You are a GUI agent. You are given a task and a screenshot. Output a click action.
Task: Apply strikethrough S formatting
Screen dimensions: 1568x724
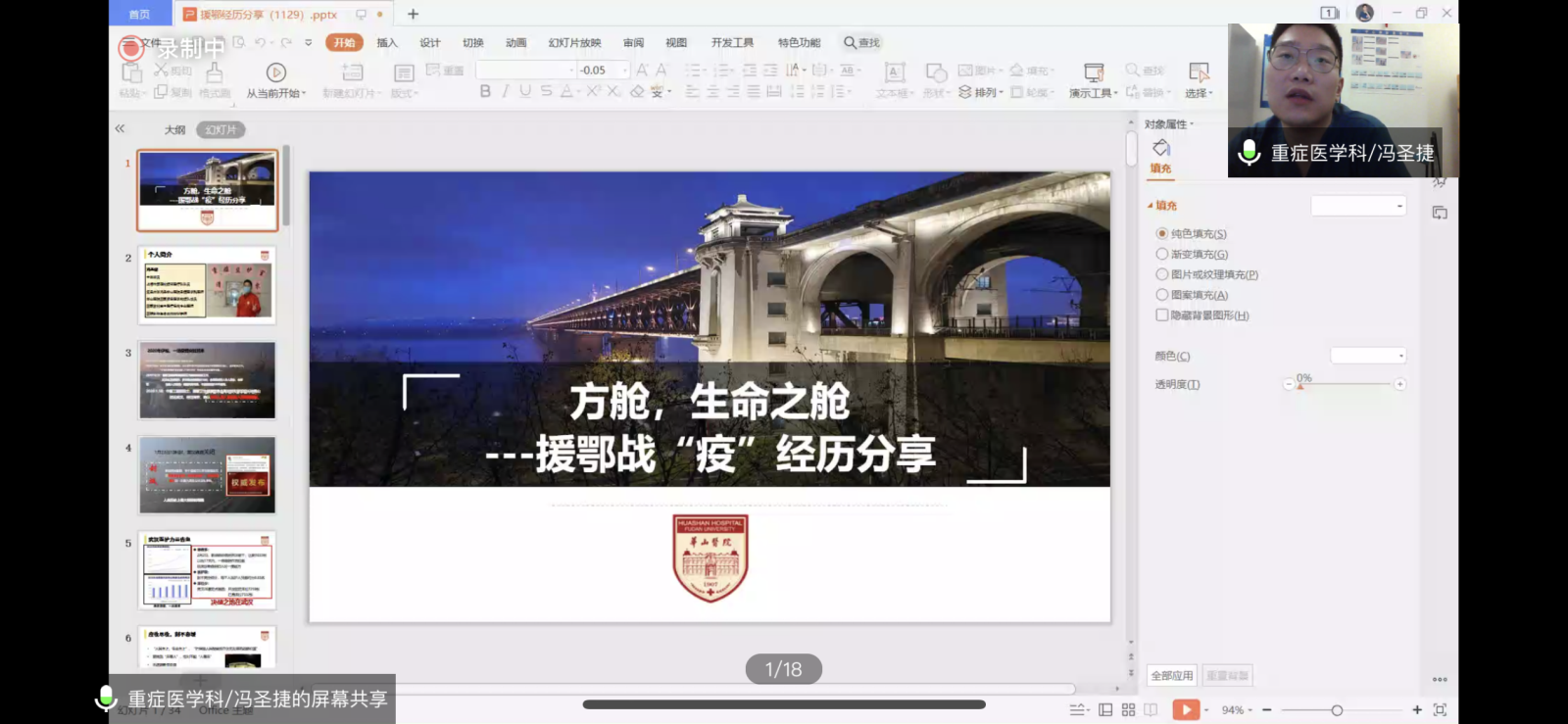(x=546, y=91)
